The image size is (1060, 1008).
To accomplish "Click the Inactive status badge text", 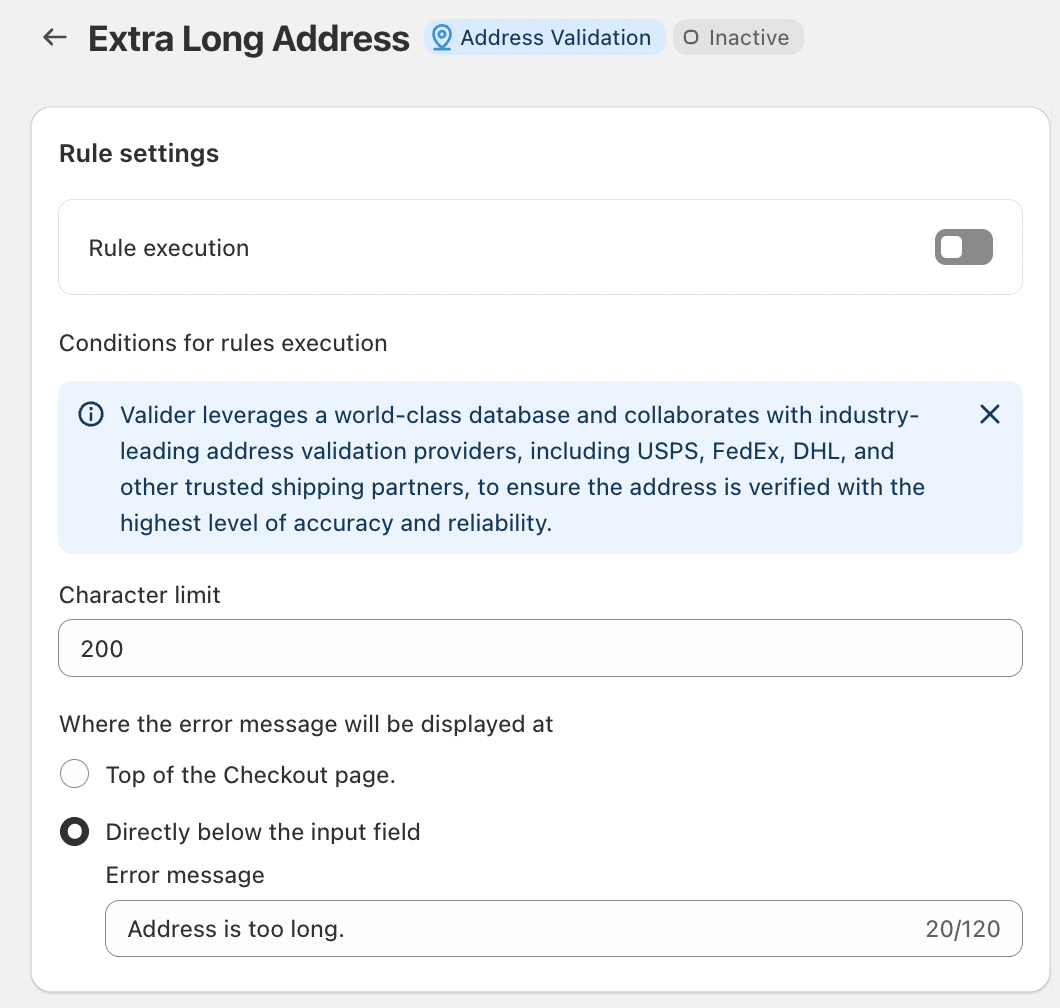I will 749,38.
